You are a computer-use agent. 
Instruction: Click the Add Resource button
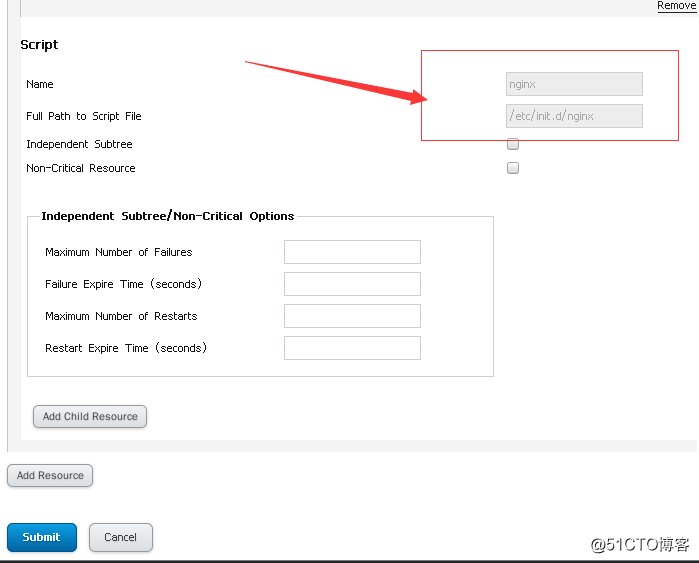pyautogui.click(x=50, y=475)
